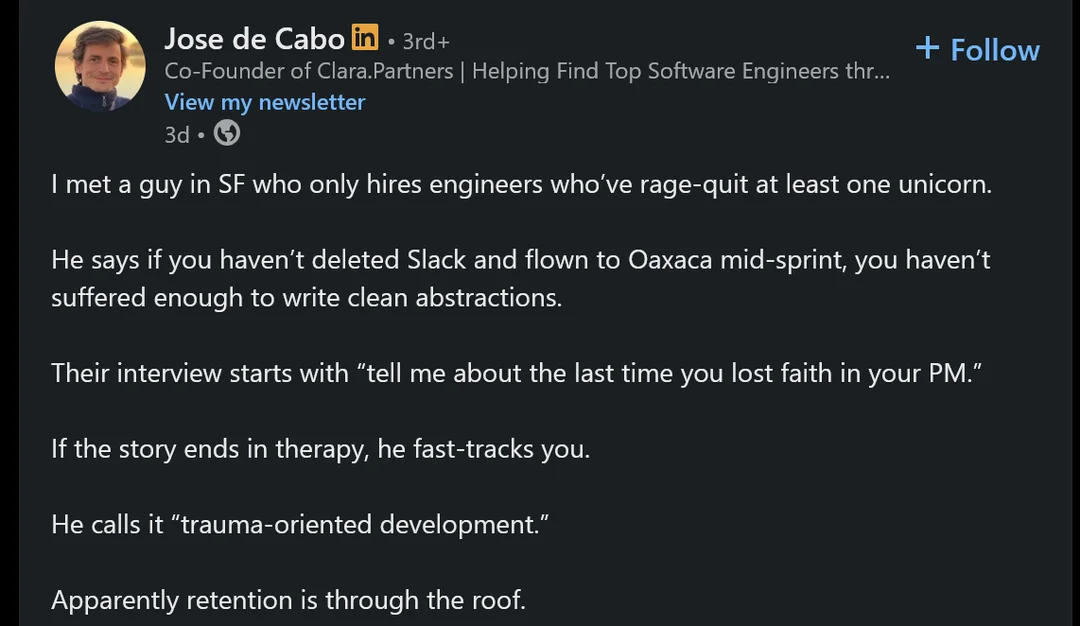Click the line about clean abstractions
The image size is (1080, 626).
click(x=307, y=298)
